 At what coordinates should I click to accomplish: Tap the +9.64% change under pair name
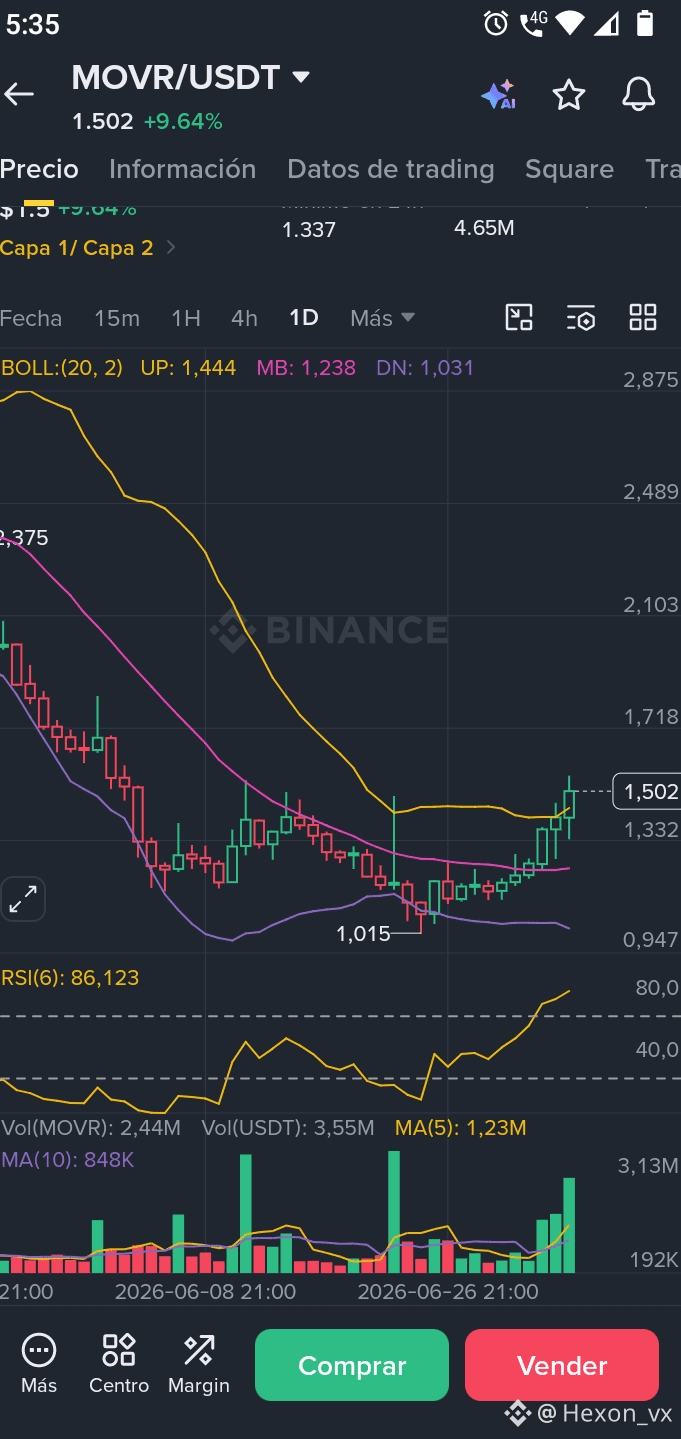coord(183,122)
